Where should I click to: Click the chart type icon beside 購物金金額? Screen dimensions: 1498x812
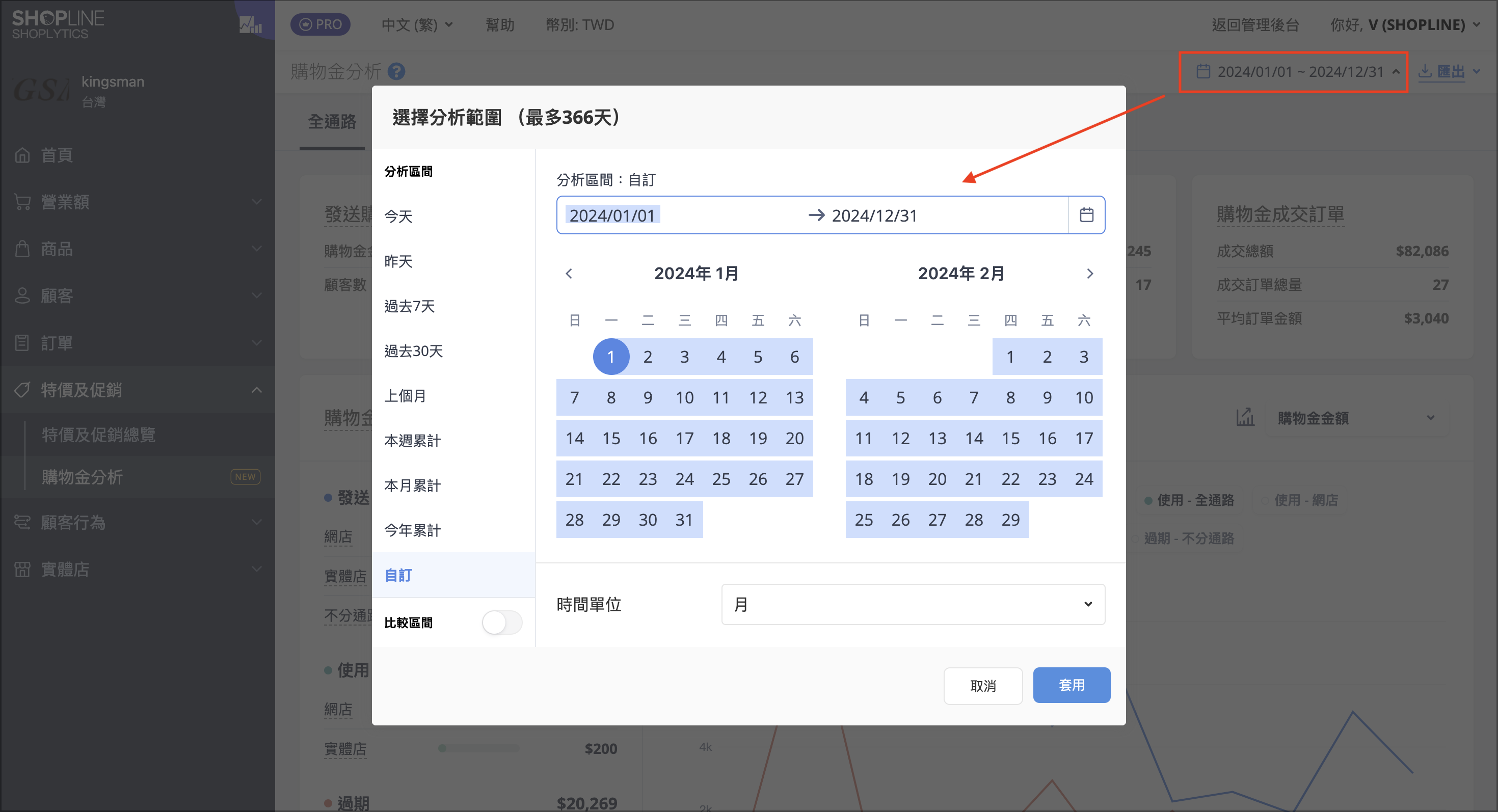(1245, 417)
